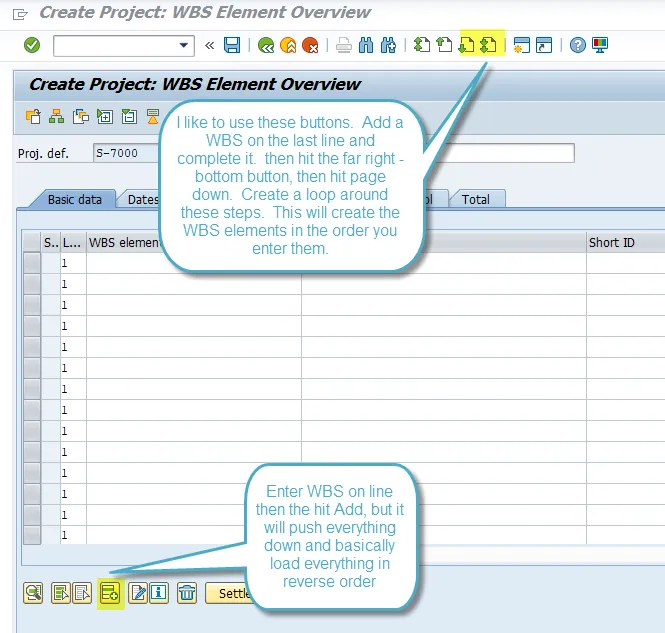Click the Print icon in the top toolbar

point(343,45)
